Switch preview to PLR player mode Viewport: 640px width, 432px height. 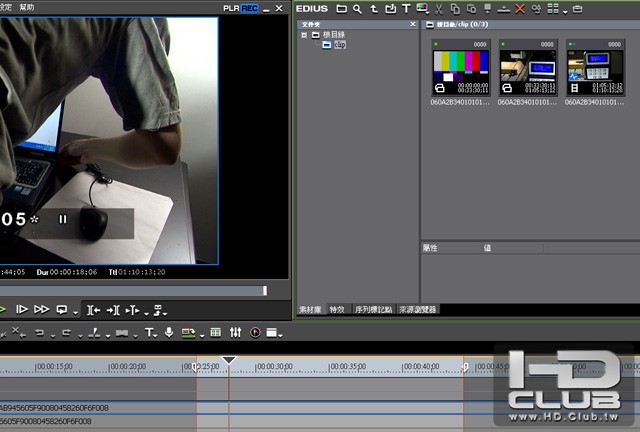point(231,8)
